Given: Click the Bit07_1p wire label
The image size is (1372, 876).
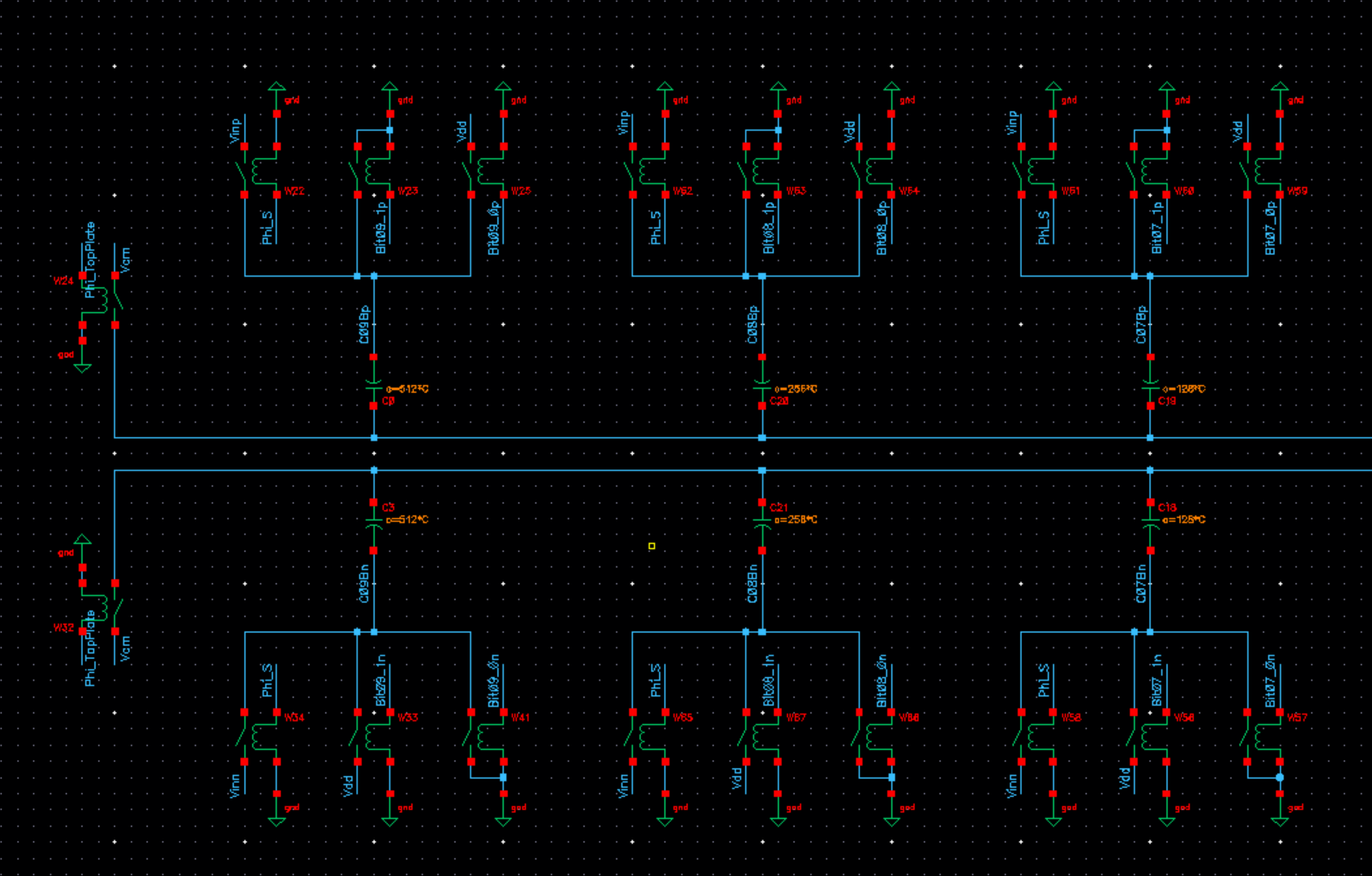Looking at the screenshot, I should [x=1157, y=228].
